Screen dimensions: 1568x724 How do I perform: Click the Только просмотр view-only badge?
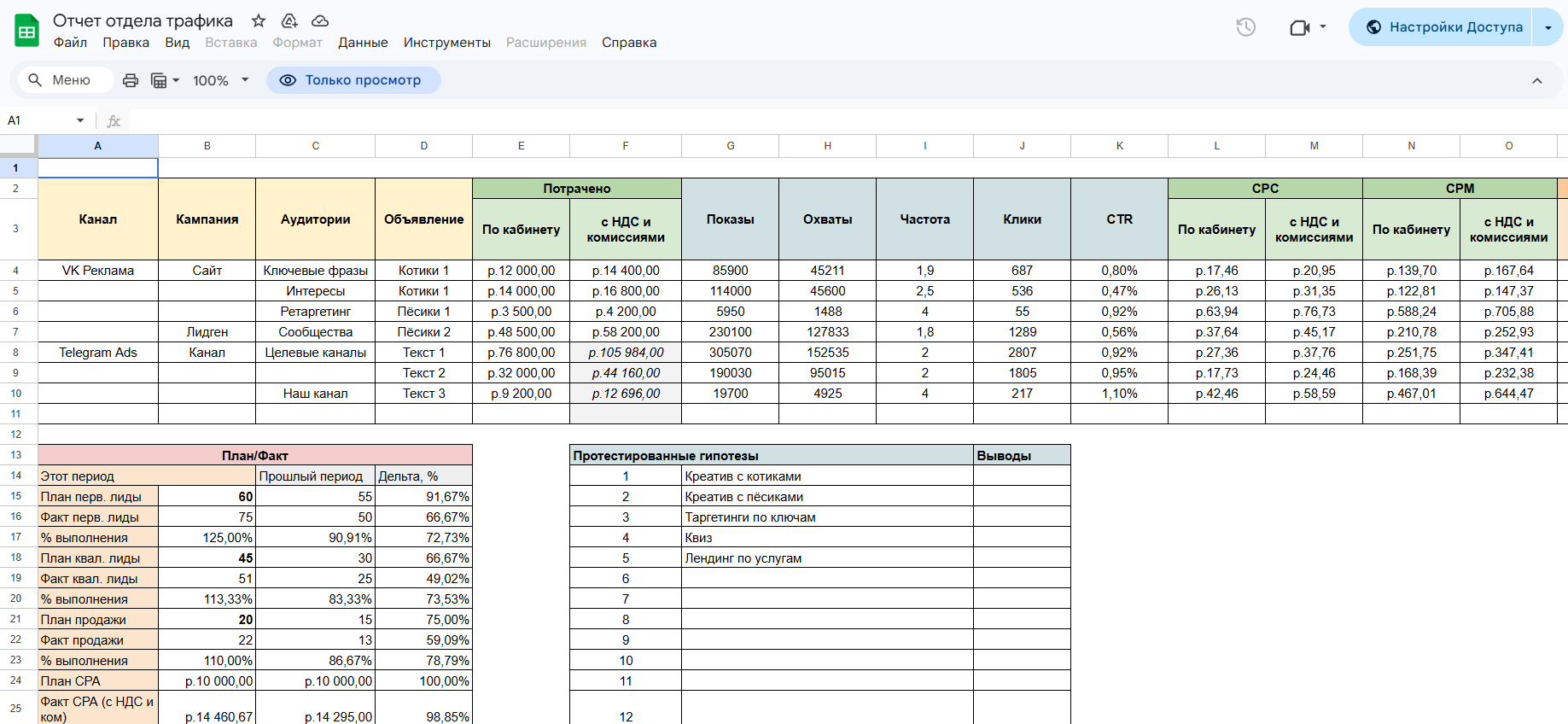point(353,80)
